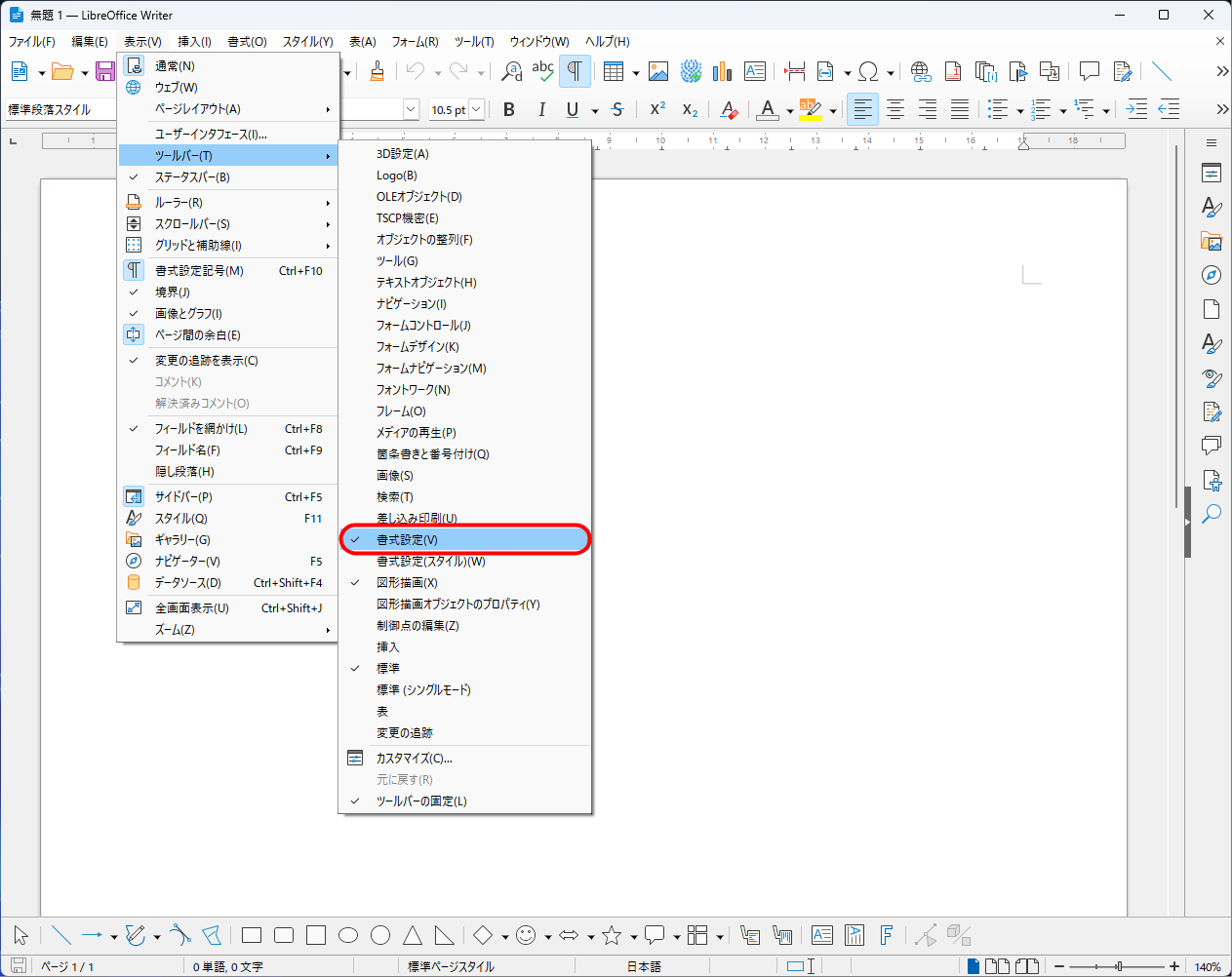Select the Rectangle shape tool
The height and width of the screenshot is (977, 1232).
252,936
